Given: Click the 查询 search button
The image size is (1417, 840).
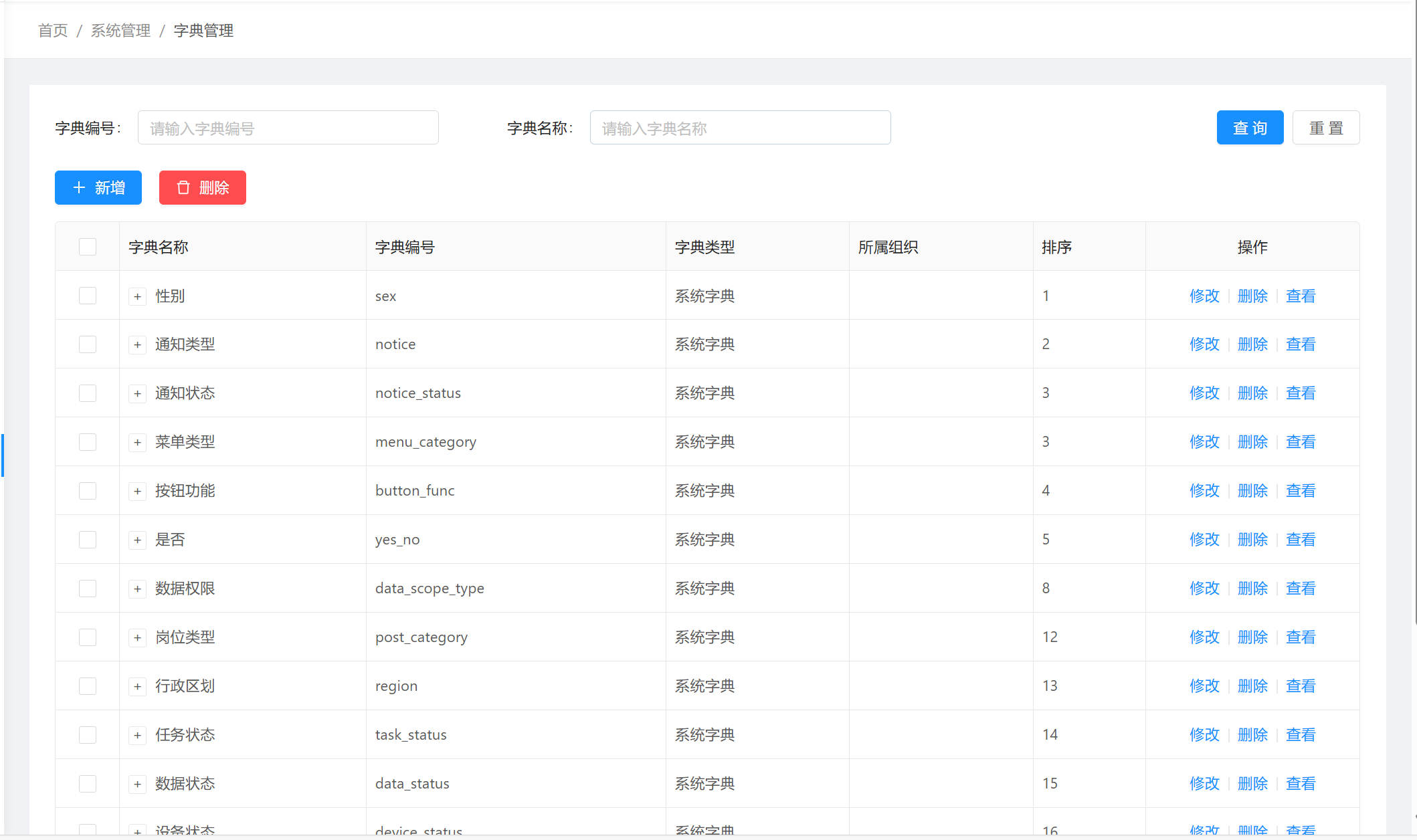Looking at the screenshot, I should [1250, 127].
